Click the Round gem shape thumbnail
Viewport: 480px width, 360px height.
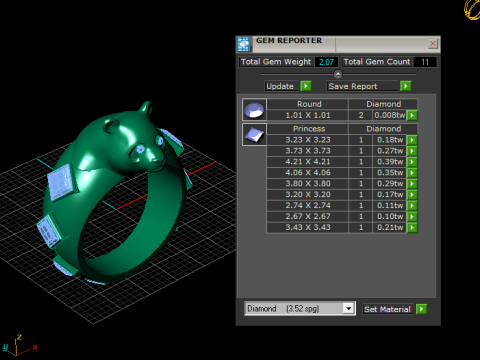tap(254, 109)
